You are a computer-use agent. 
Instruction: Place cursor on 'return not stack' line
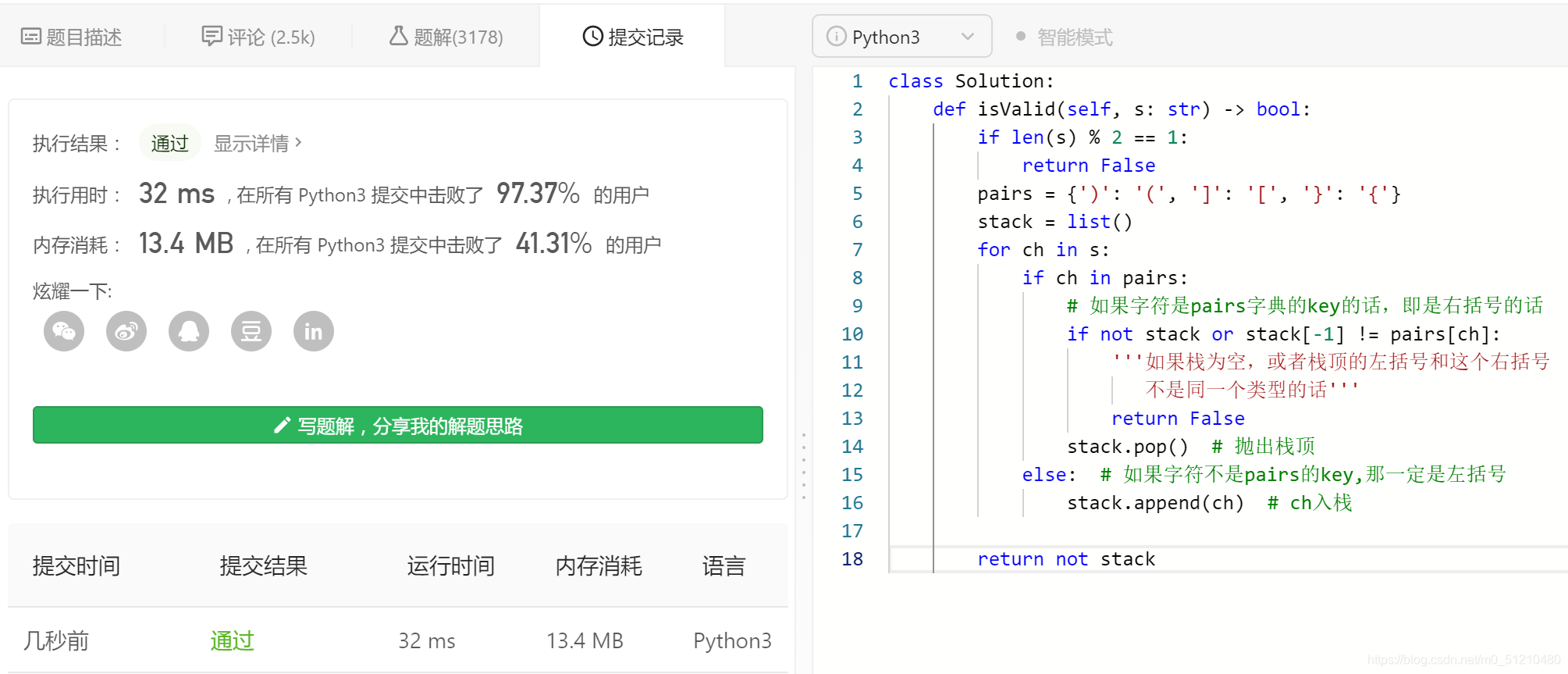(1066, 559)
